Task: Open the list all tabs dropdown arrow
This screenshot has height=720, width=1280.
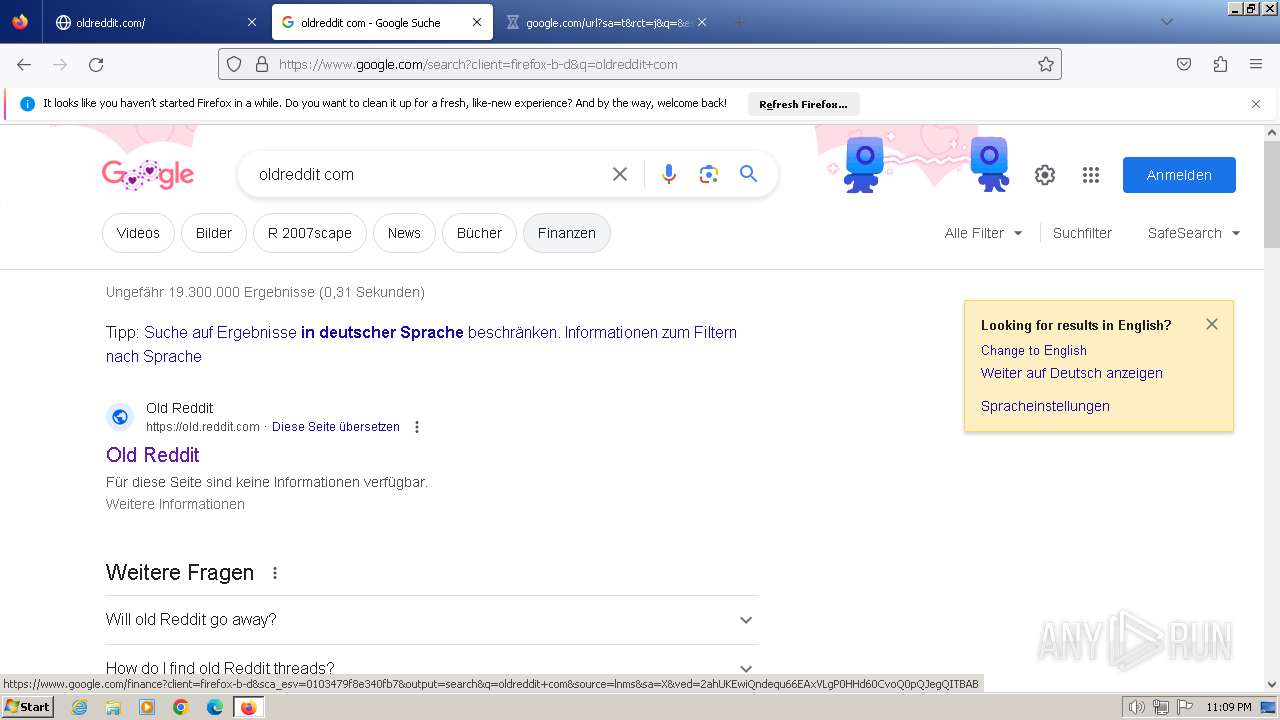Action: point(1166,22)
